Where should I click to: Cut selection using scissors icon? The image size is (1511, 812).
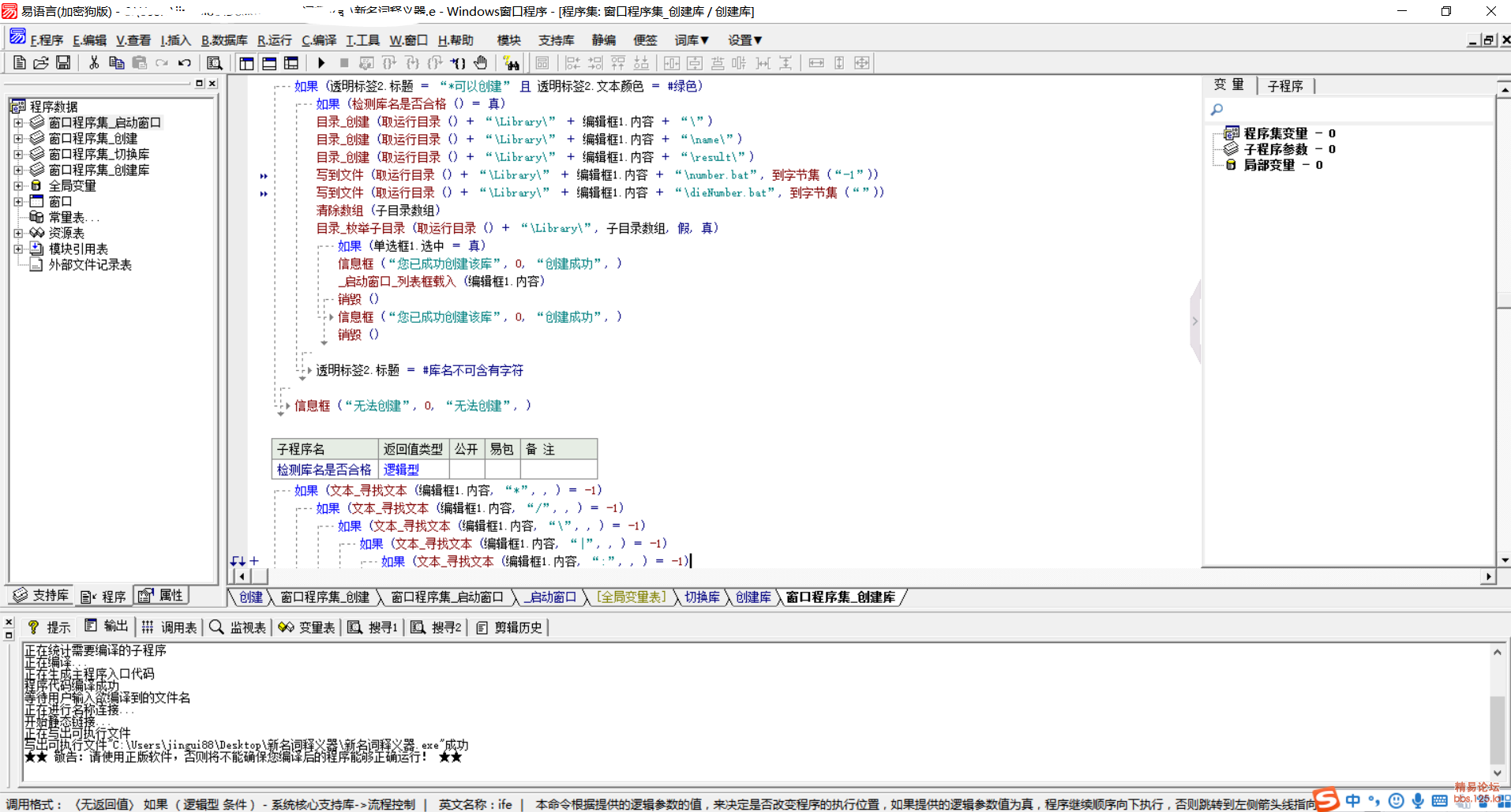[94, 63]
